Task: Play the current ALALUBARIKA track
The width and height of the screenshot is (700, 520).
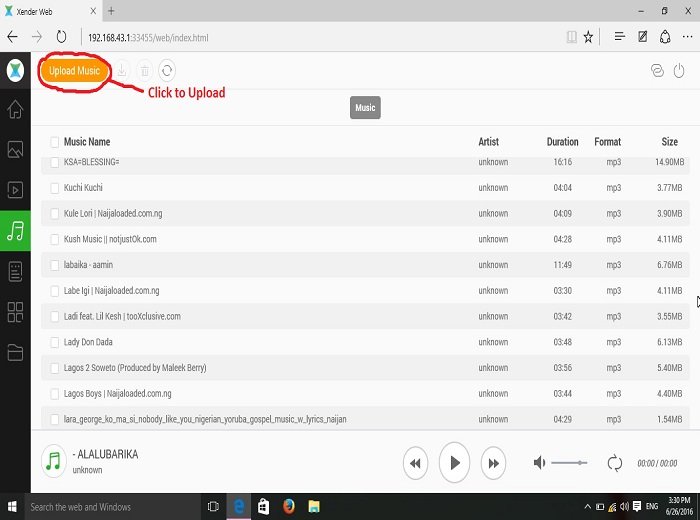Action: pos(454,463)
